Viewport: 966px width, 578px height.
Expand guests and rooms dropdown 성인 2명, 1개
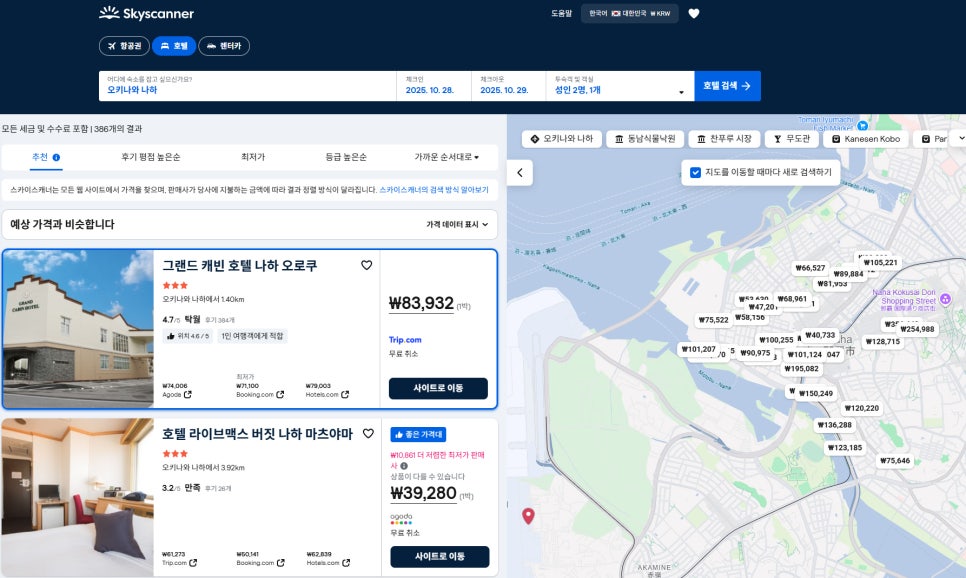(x=620, y=86)
